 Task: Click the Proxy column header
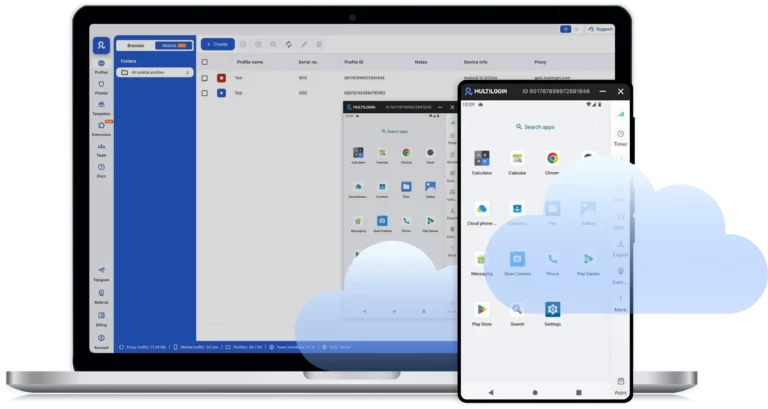click(x=540, y=62)
